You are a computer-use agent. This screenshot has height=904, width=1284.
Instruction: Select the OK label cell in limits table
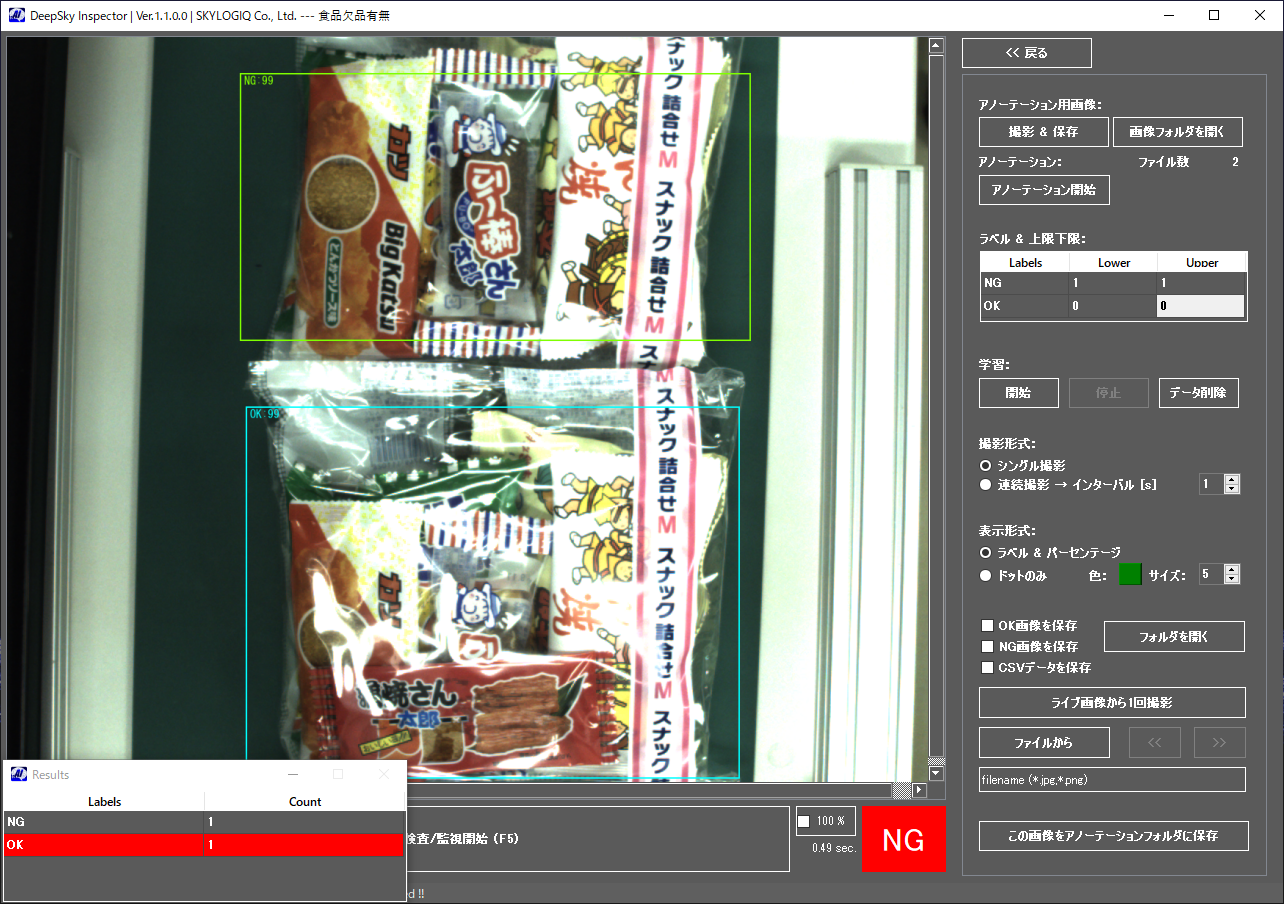click(1025, 306)
